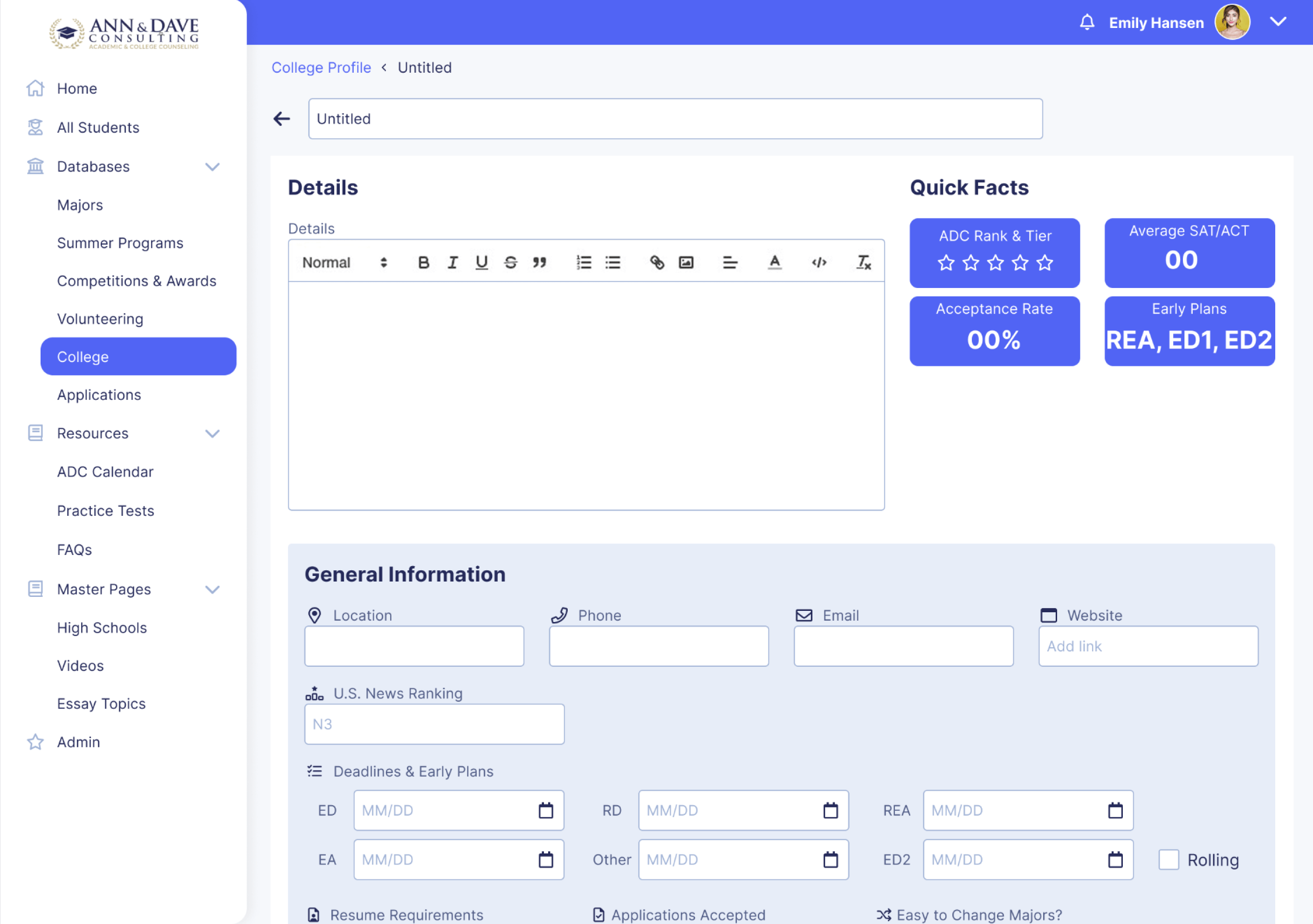Click the Untitled college name field
The width and height of the screenshot is (1313, 924).
coord(675,119)
